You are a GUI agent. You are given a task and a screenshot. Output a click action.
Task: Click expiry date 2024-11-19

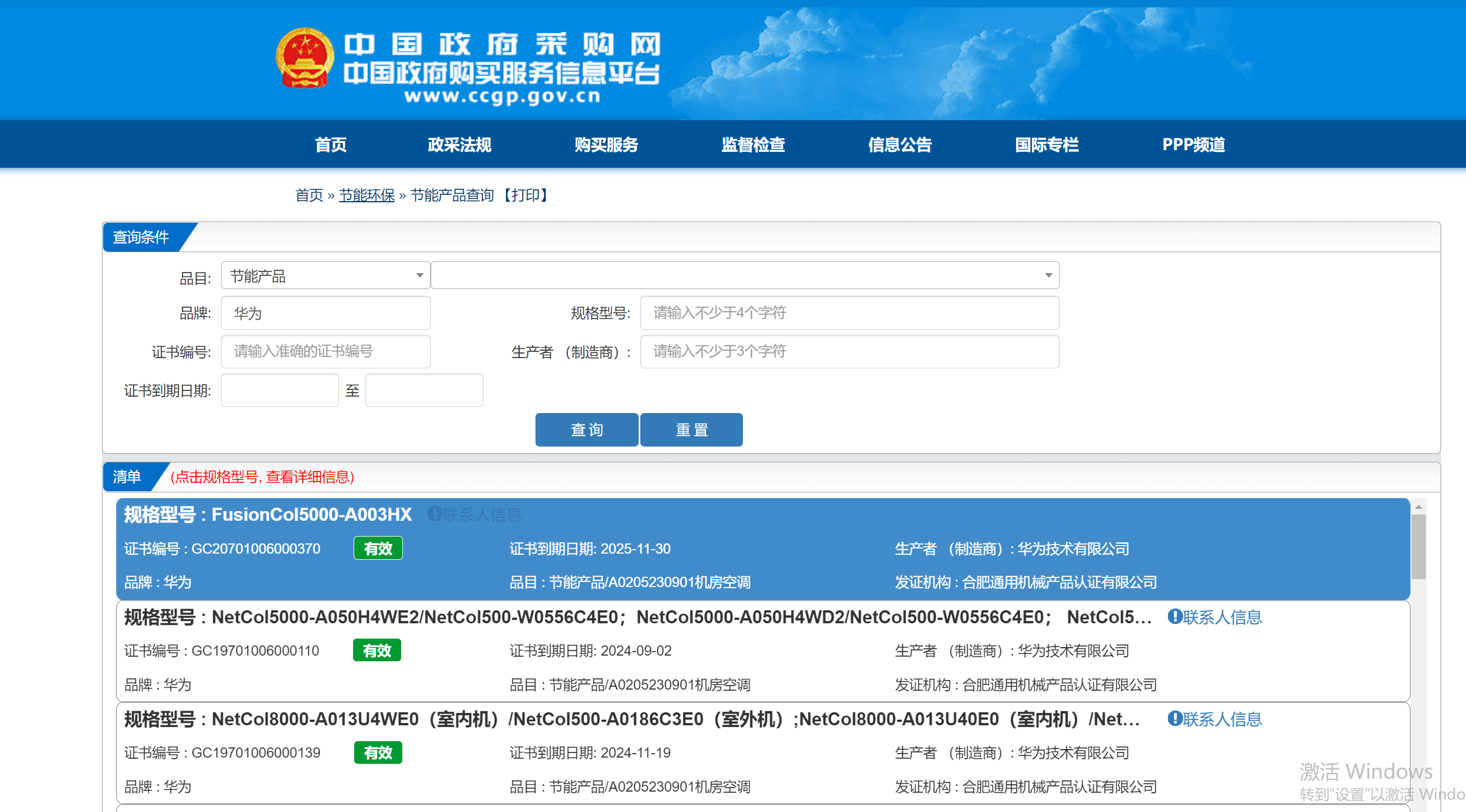[636, 753]
